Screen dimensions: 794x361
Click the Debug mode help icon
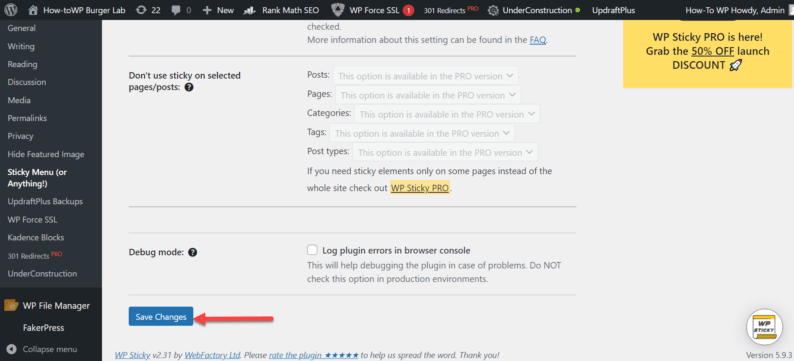192,252
